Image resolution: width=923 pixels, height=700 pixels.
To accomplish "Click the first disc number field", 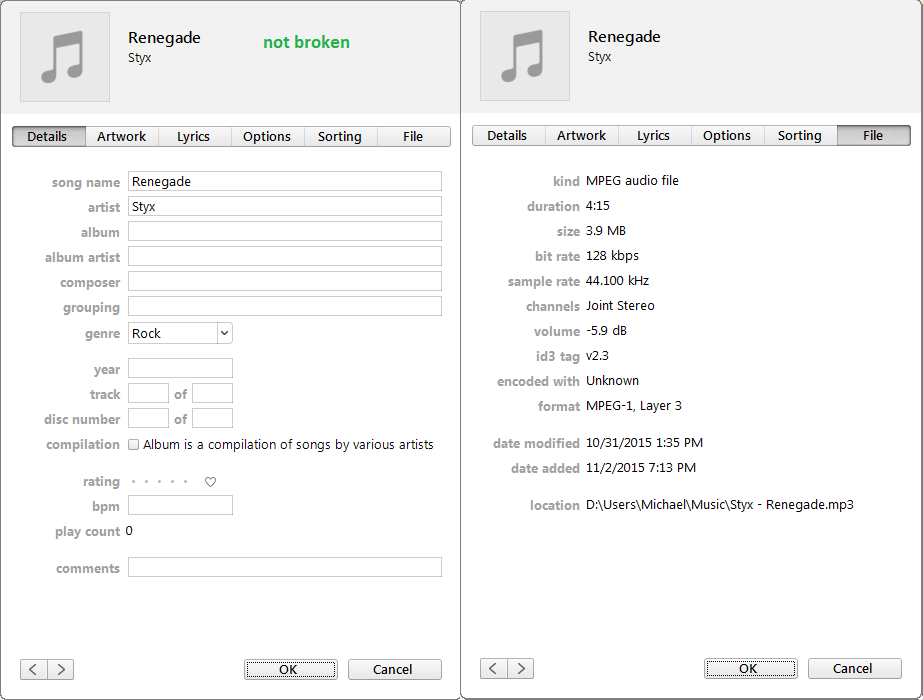I will coord(148,419).
